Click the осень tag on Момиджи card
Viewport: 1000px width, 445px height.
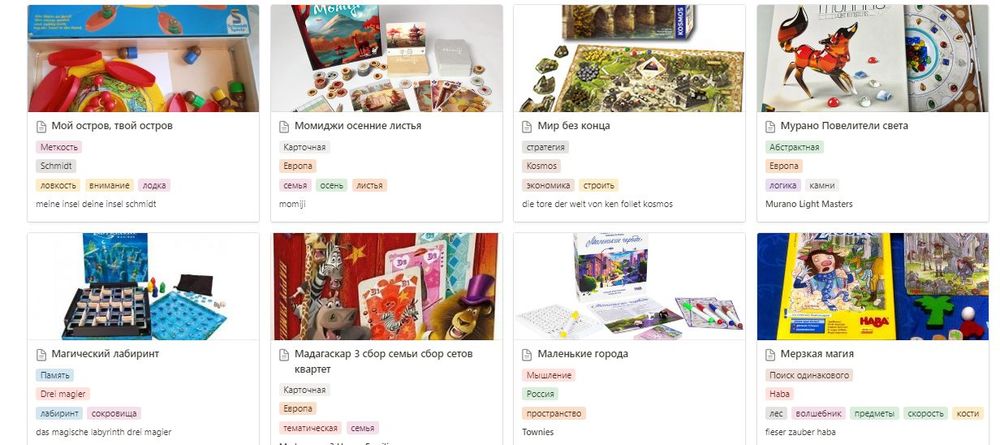coord(332,186)
